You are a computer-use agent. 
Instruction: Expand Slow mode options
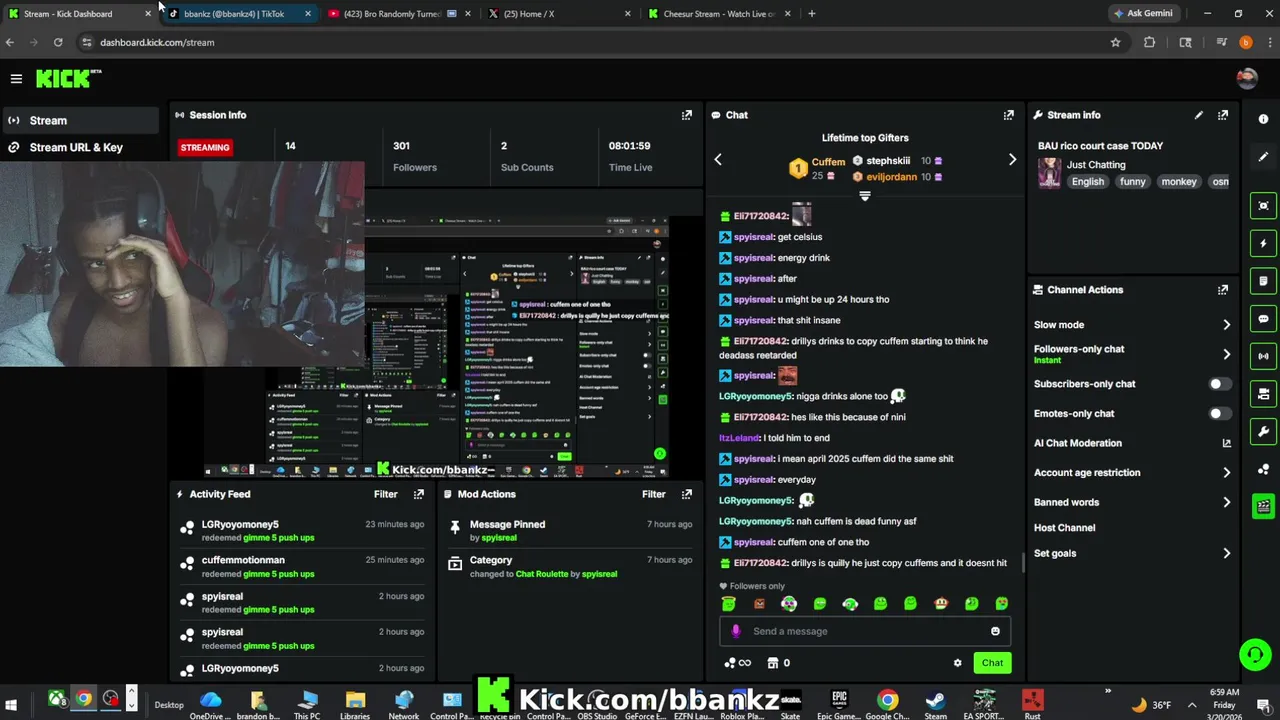1226,325
